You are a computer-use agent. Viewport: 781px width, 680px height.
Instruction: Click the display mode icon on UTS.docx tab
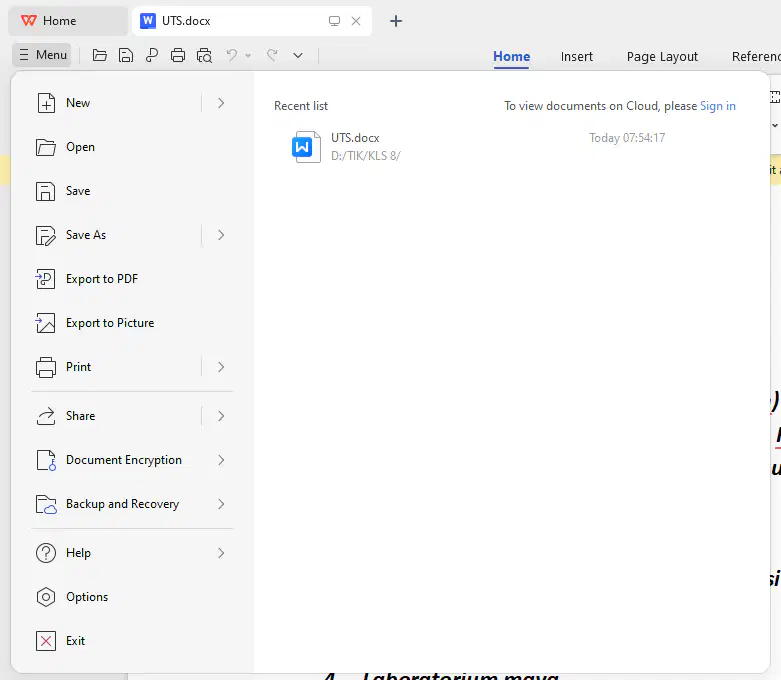334,21
